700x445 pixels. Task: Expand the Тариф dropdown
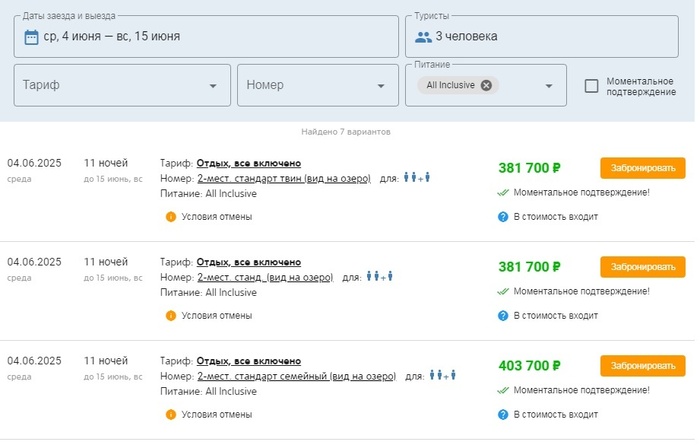pyautogui.click(x=122, y=85)
